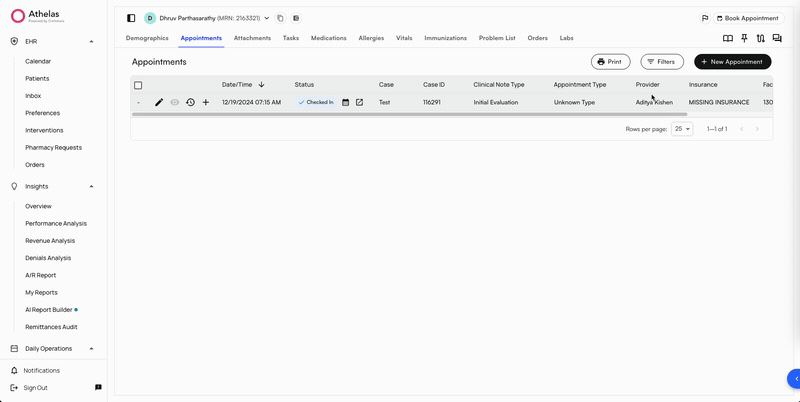Open external link icon beside Checked In

point(359,103)
